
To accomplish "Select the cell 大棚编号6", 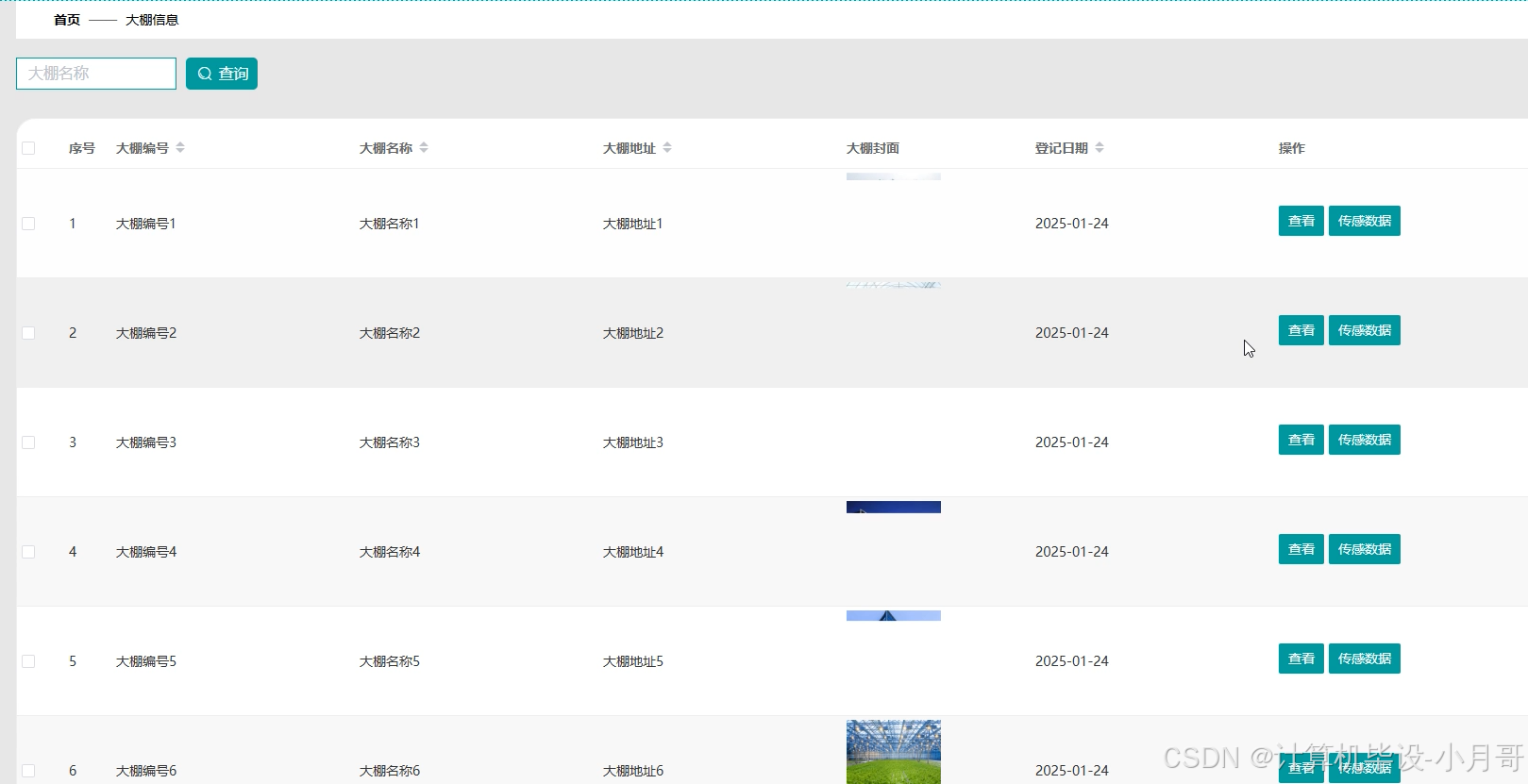I will [x=146, y=771].
